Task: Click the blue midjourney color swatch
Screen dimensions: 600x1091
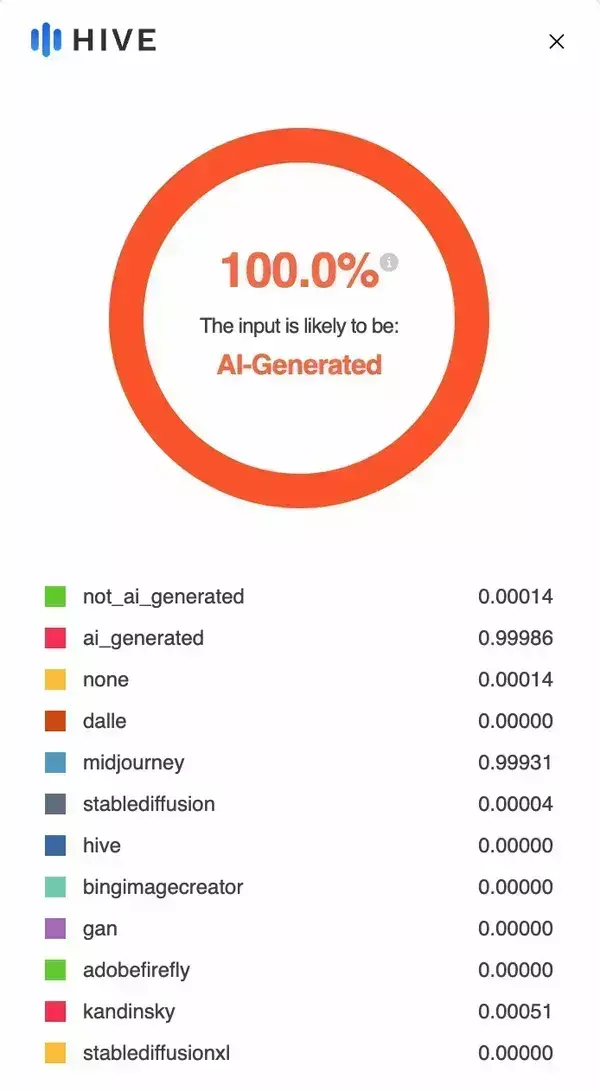Action: [55, 763]
